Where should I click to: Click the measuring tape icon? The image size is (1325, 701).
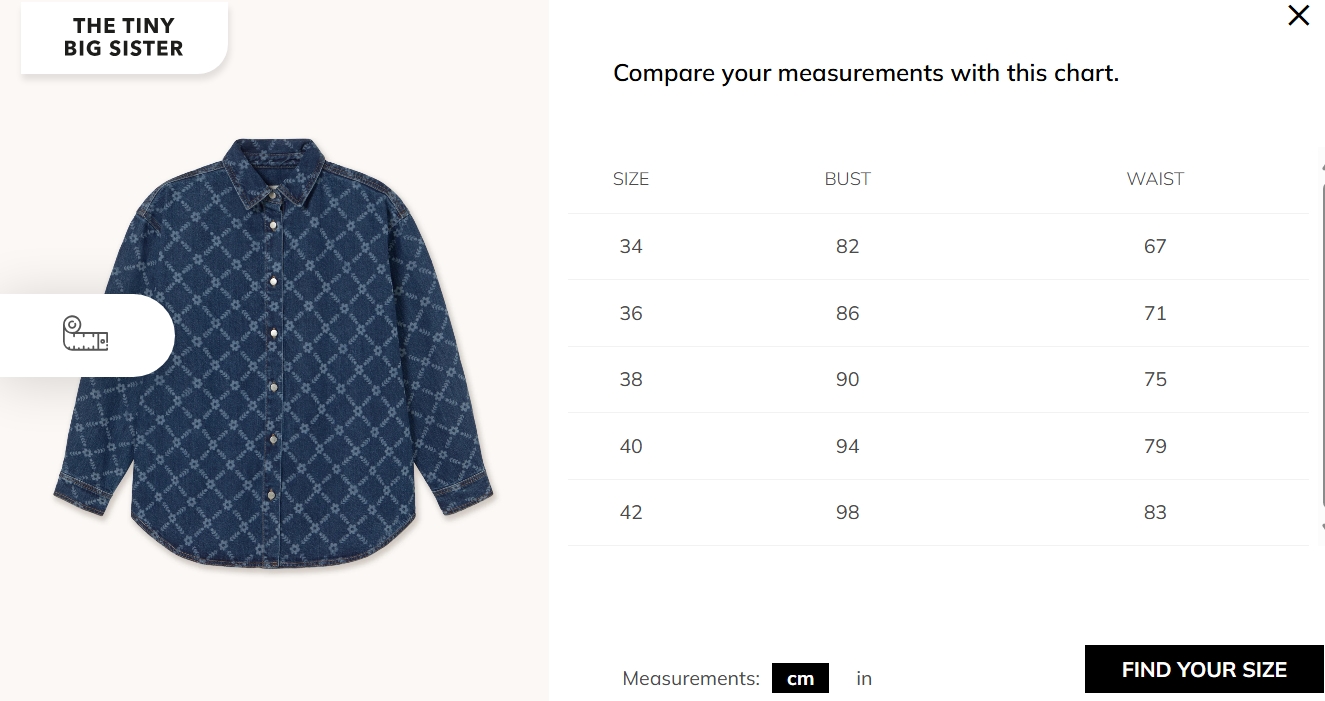pyautogui.click(x=85, y=334)
